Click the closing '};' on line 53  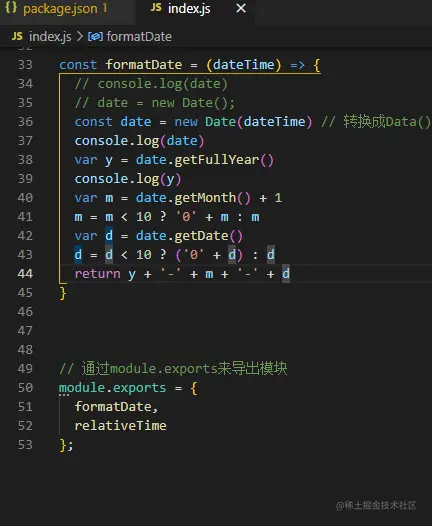click(66, 445)
